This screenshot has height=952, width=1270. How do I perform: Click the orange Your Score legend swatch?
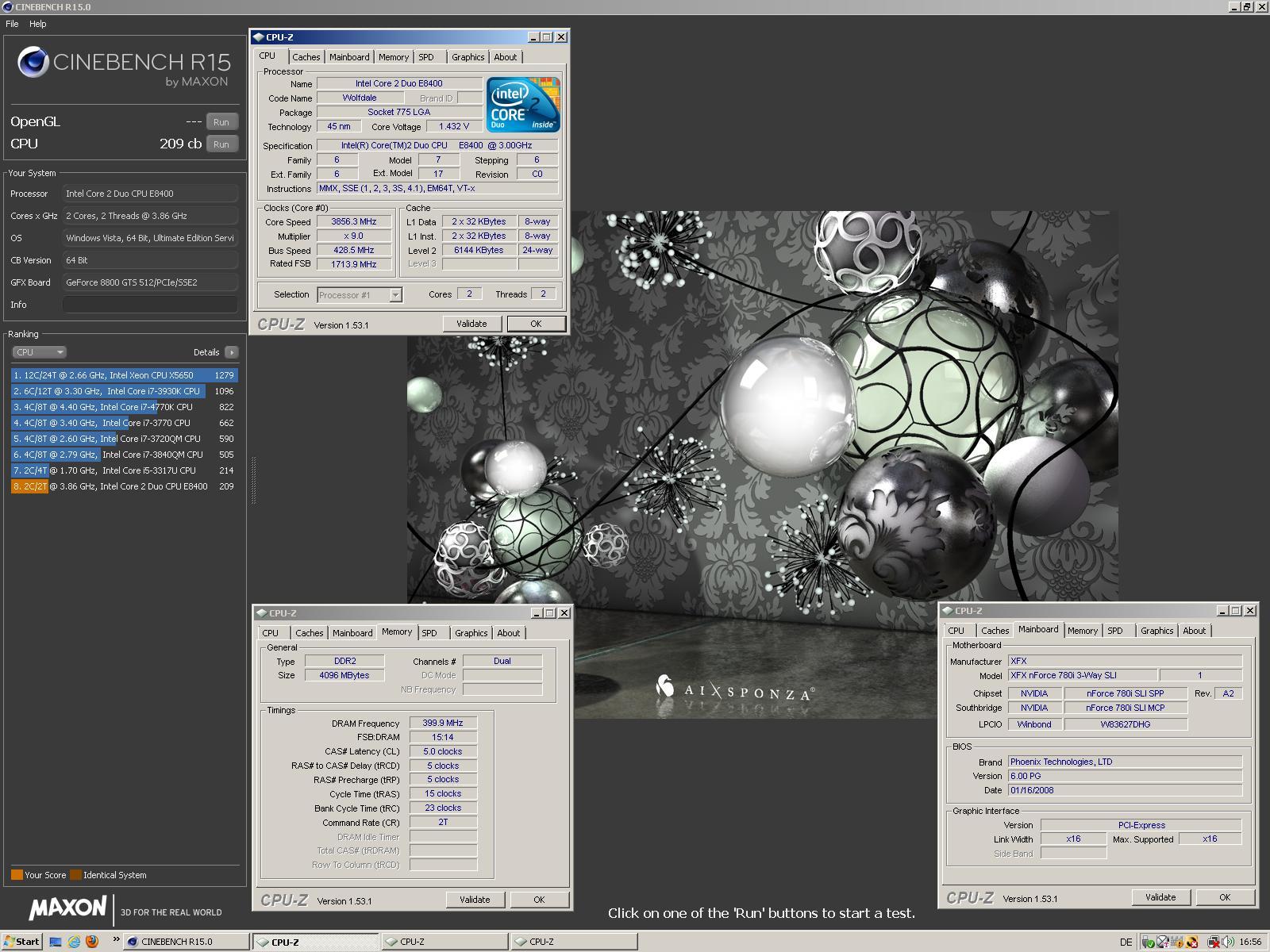click(17, 875)
